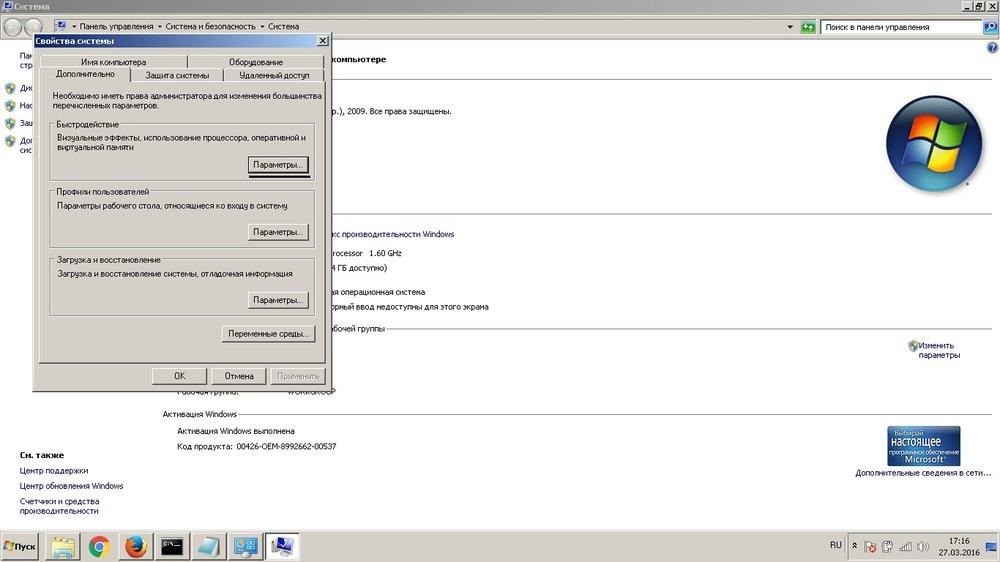Viewport: 1000px width, 562px height.
Task: Switch to the 'Защита системы' tab
Action: coord(177,75)
